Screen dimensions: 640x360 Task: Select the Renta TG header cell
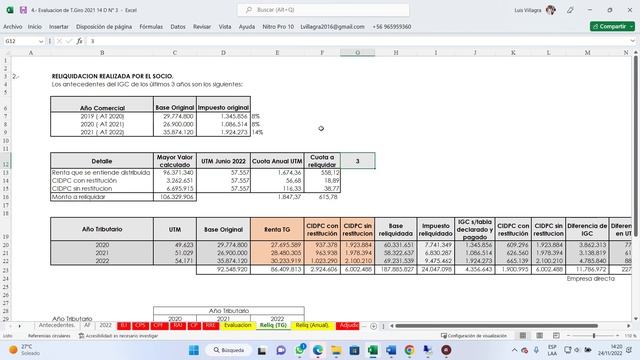tap(277, 229)
